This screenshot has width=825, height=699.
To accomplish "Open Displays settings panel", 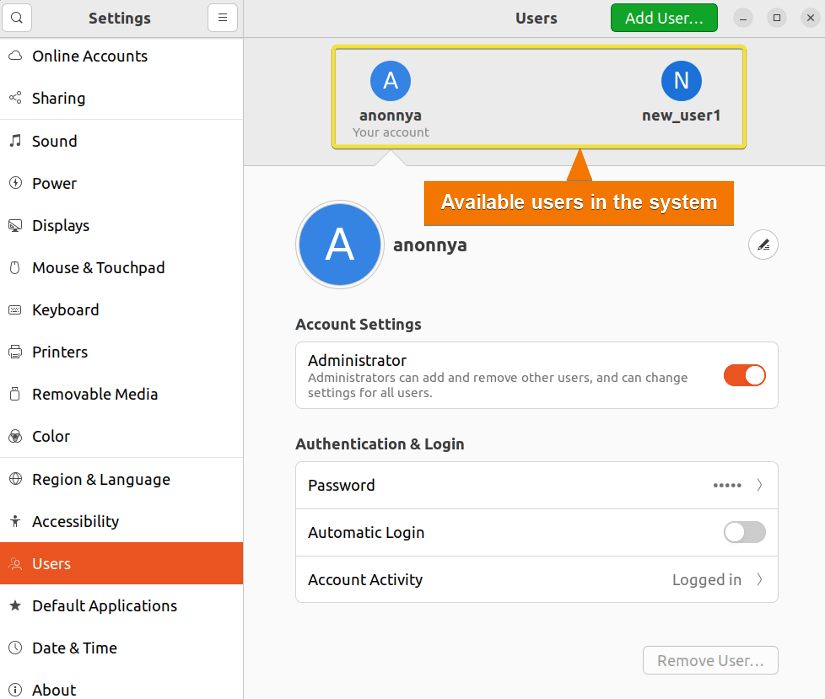I will pos(122,225).
